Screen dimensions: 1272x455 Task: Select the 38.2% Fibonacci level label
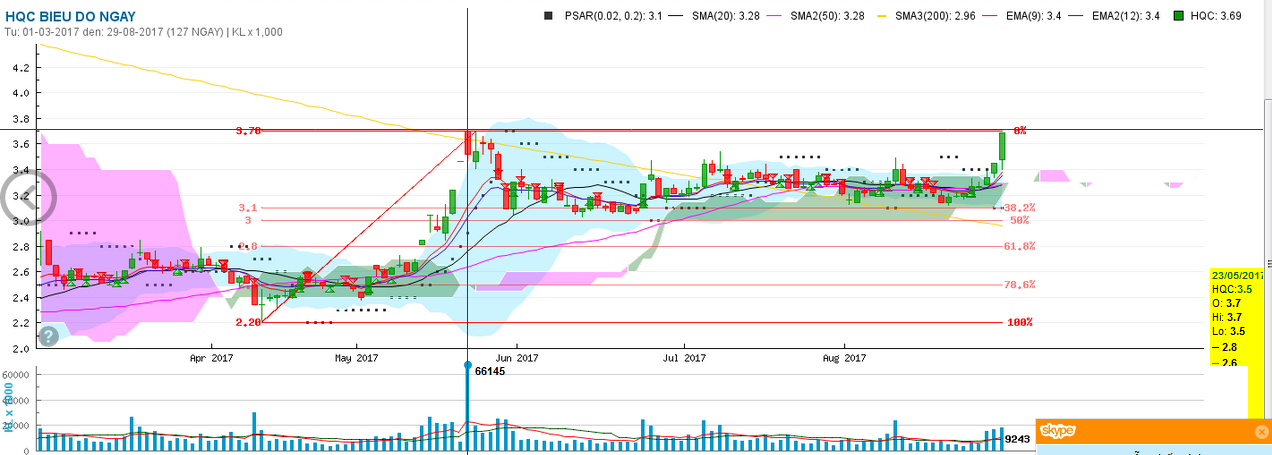pos(1019,208)
